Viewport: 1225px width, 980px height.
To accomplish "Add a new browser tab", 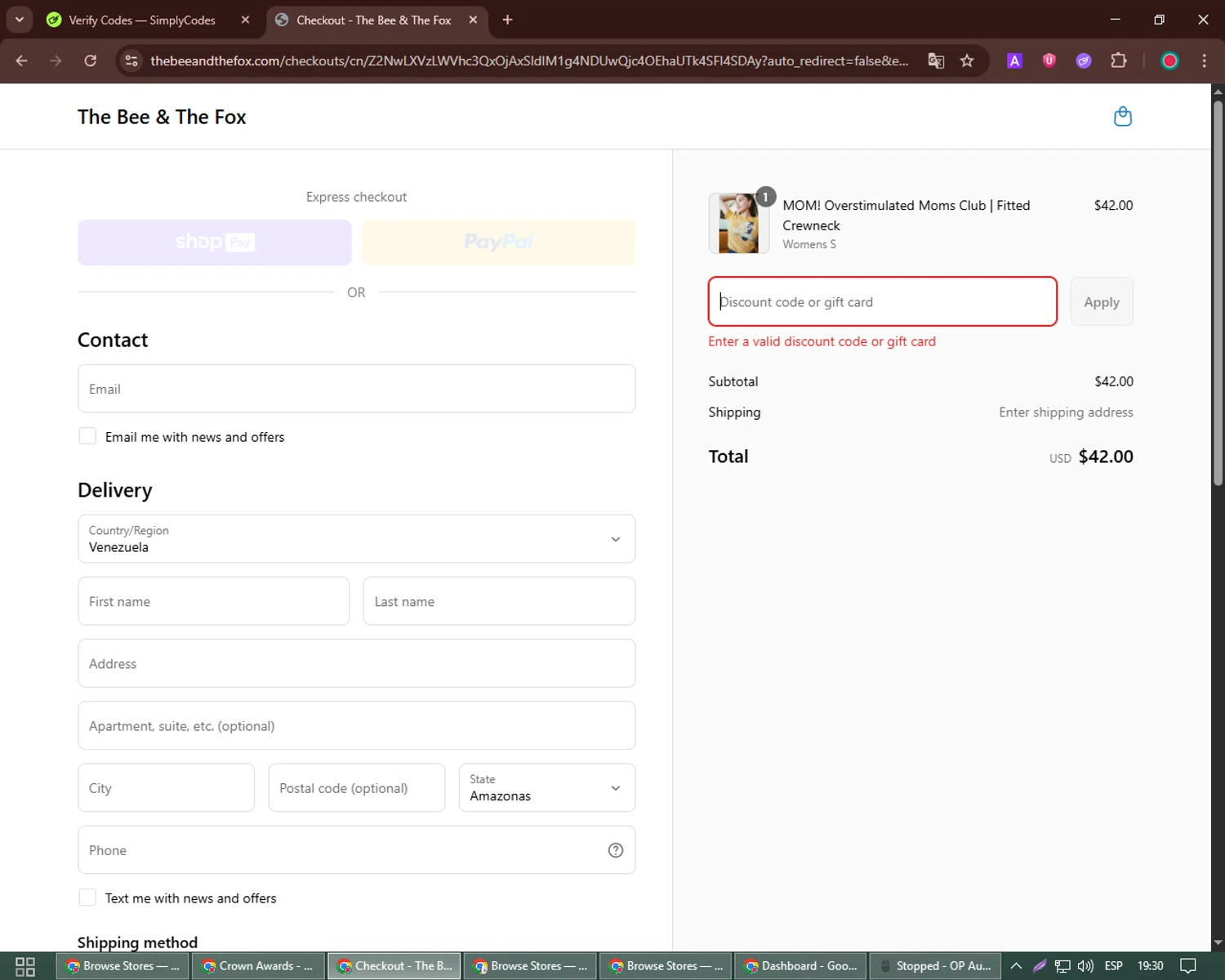I will tap(507, 20).
